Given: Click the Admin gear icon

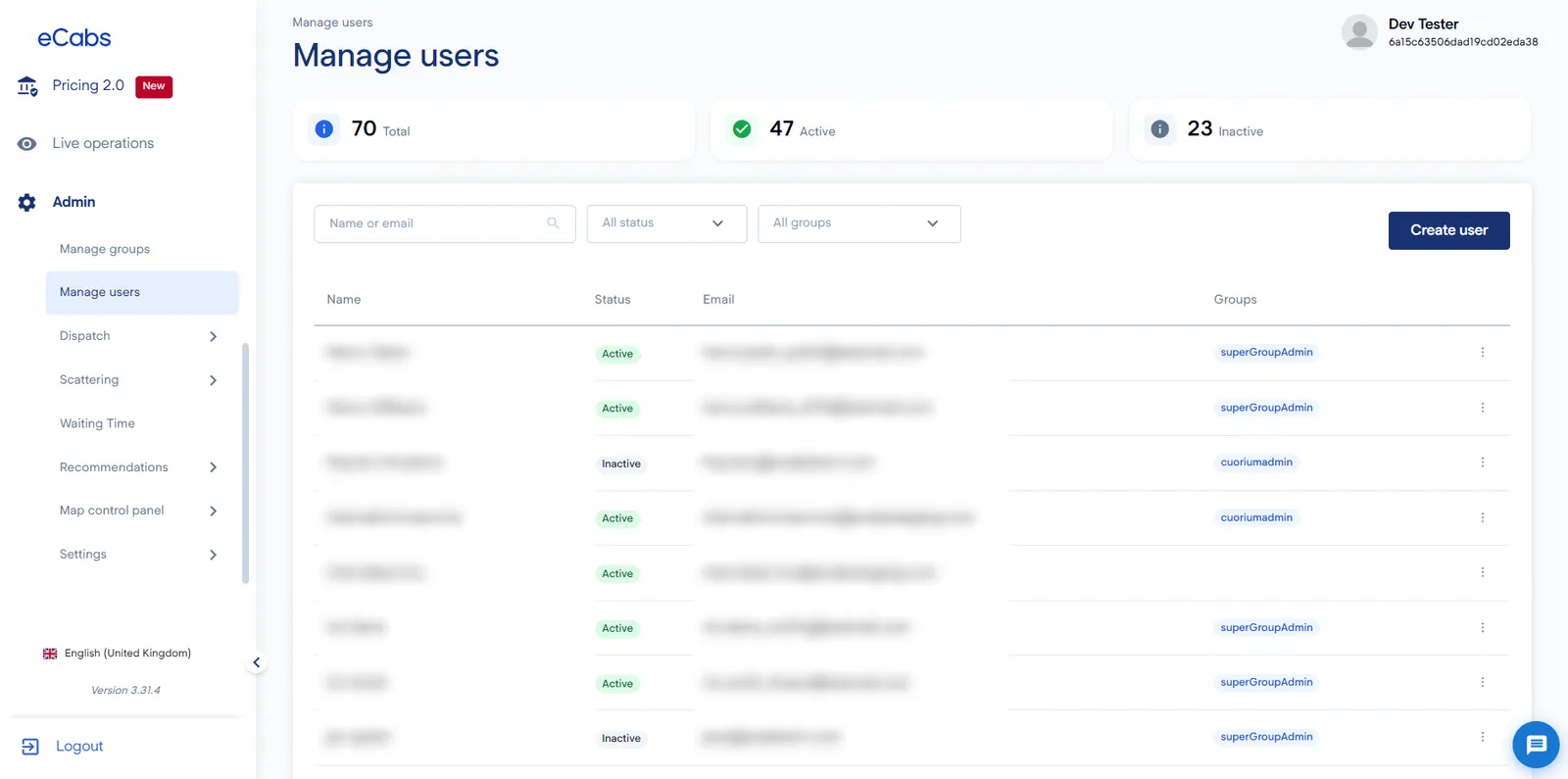Looking at the screenshot, I should point(27,202).
